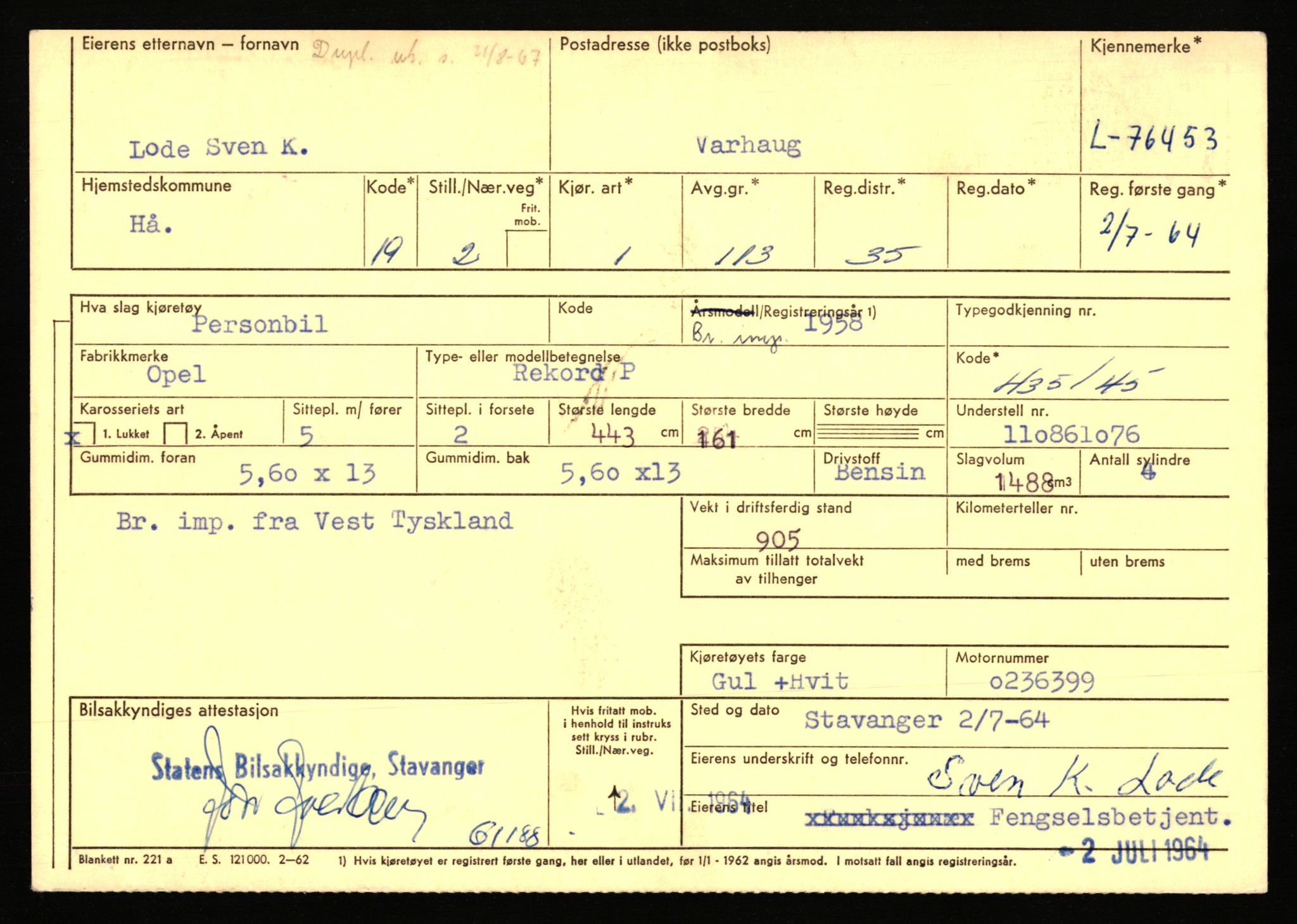This screenshot has width=1297, height=924.
Task: Click registration year '1958'
Action: click(832, 324)
